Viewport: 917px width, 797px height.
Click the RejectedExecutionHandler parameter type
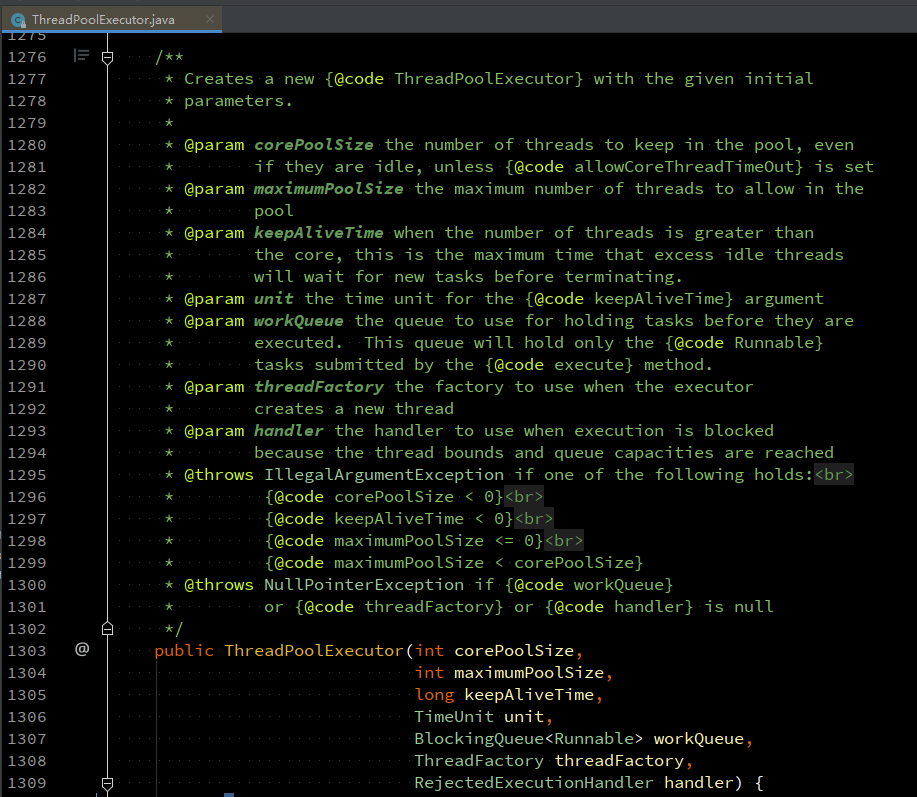pos(534,783)
